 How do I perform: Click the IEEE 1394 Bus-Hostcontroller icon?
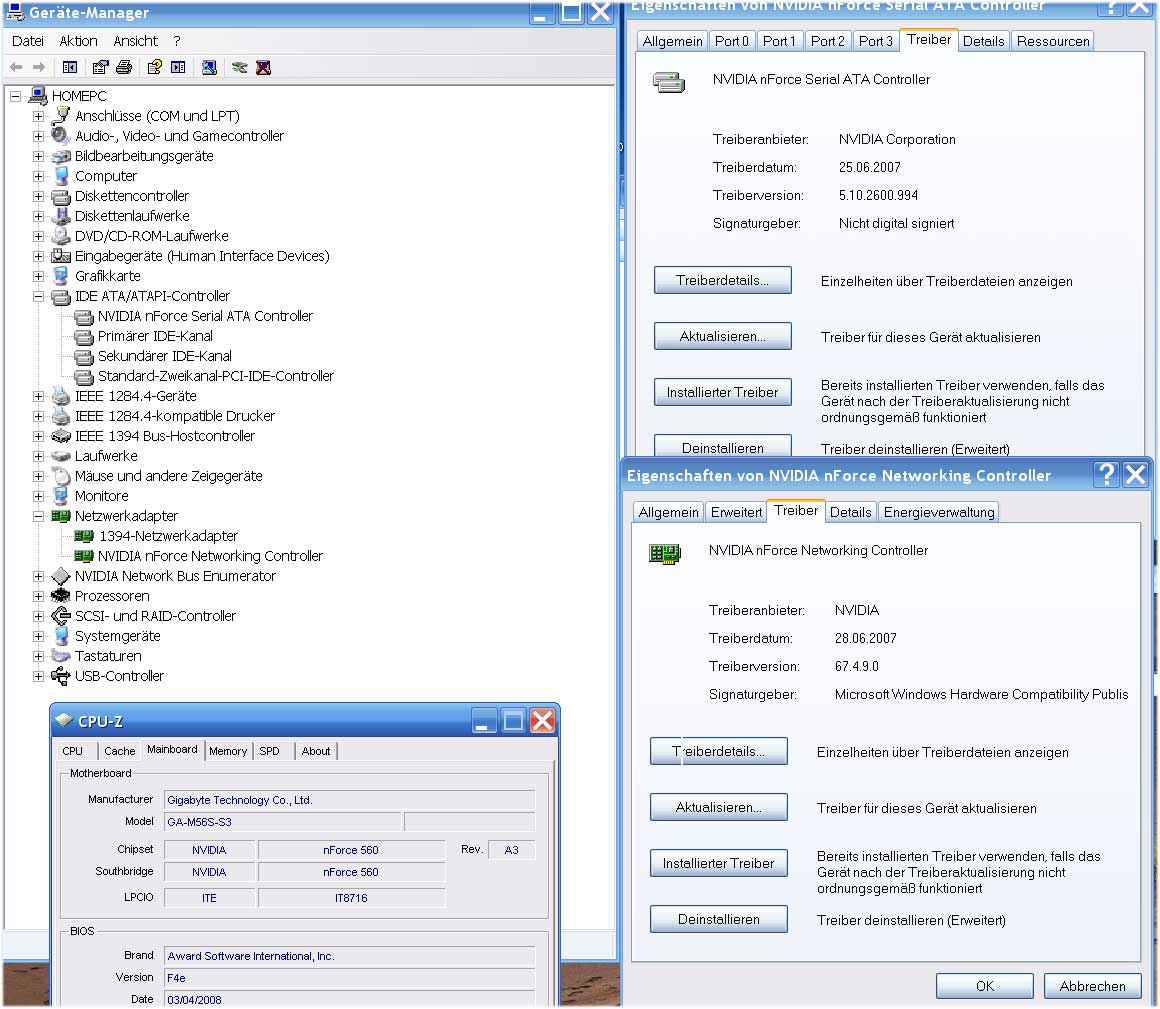tap(60, 436)
